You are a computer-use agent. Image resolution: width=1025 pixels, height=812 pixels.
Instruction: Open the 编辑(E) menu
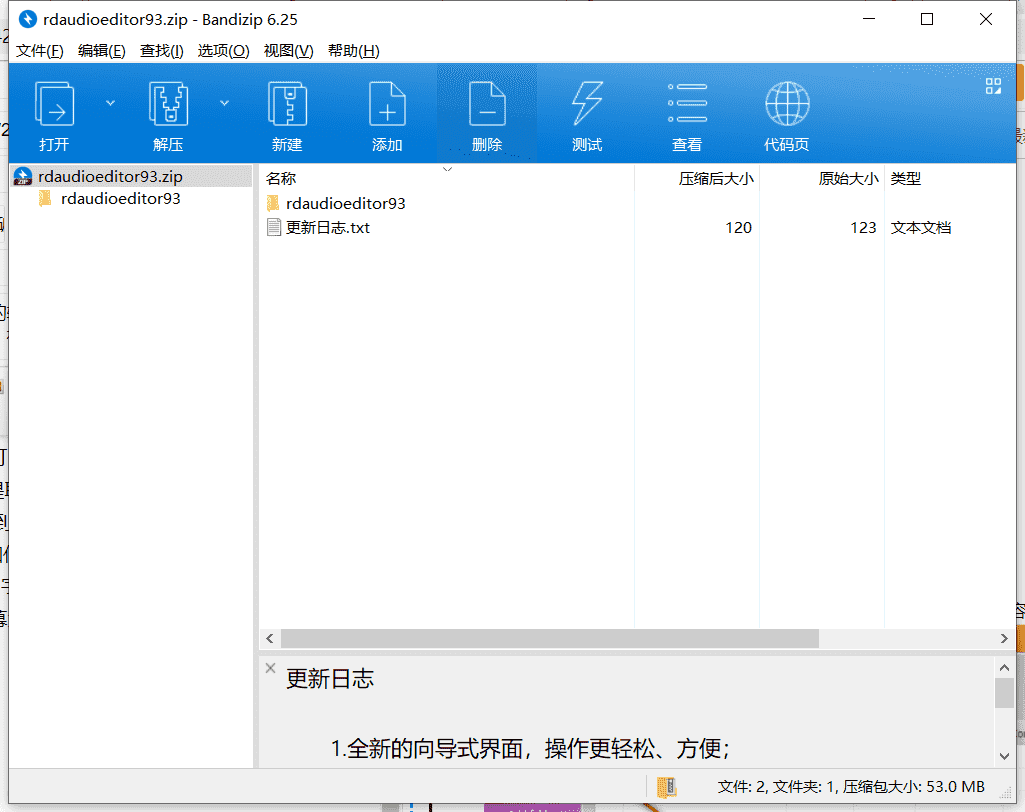[101, 51]
